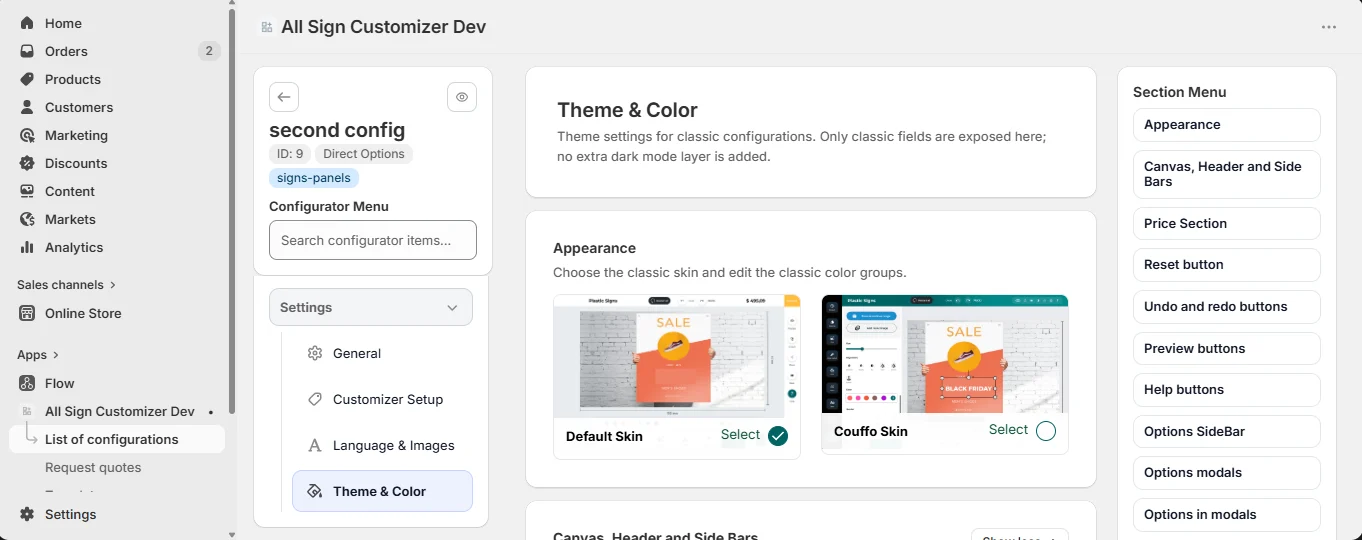Click the Default Skin preview thumbnail

[x=676, y=356]
